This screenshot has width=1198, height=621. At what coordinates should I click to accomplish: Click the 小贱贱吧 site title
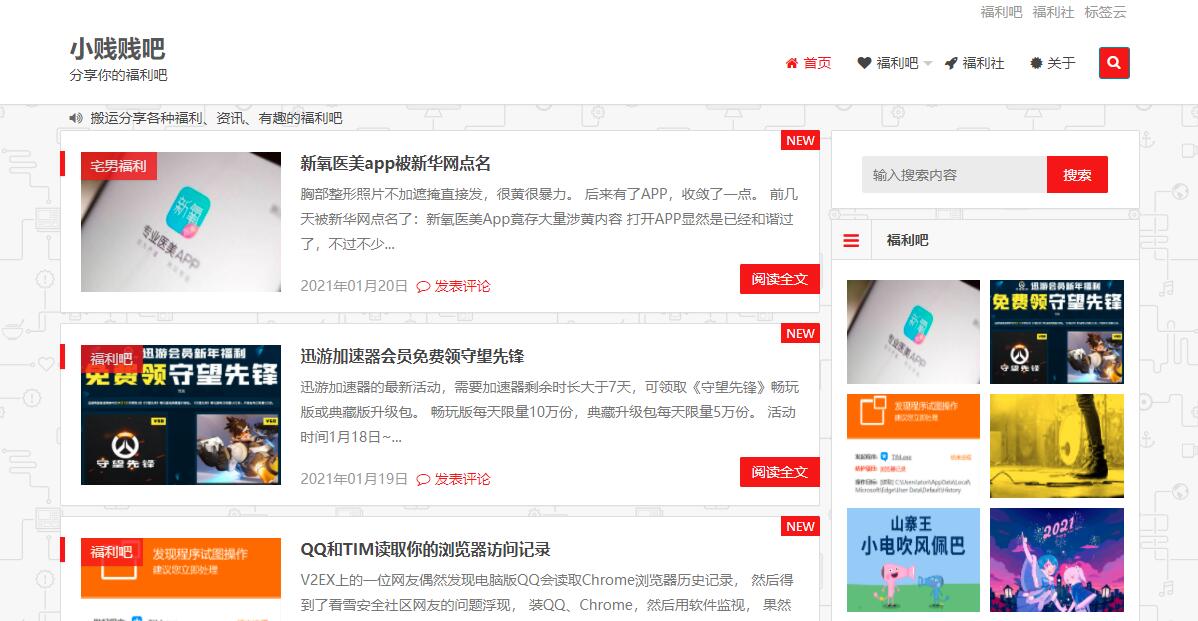point(118,49)
